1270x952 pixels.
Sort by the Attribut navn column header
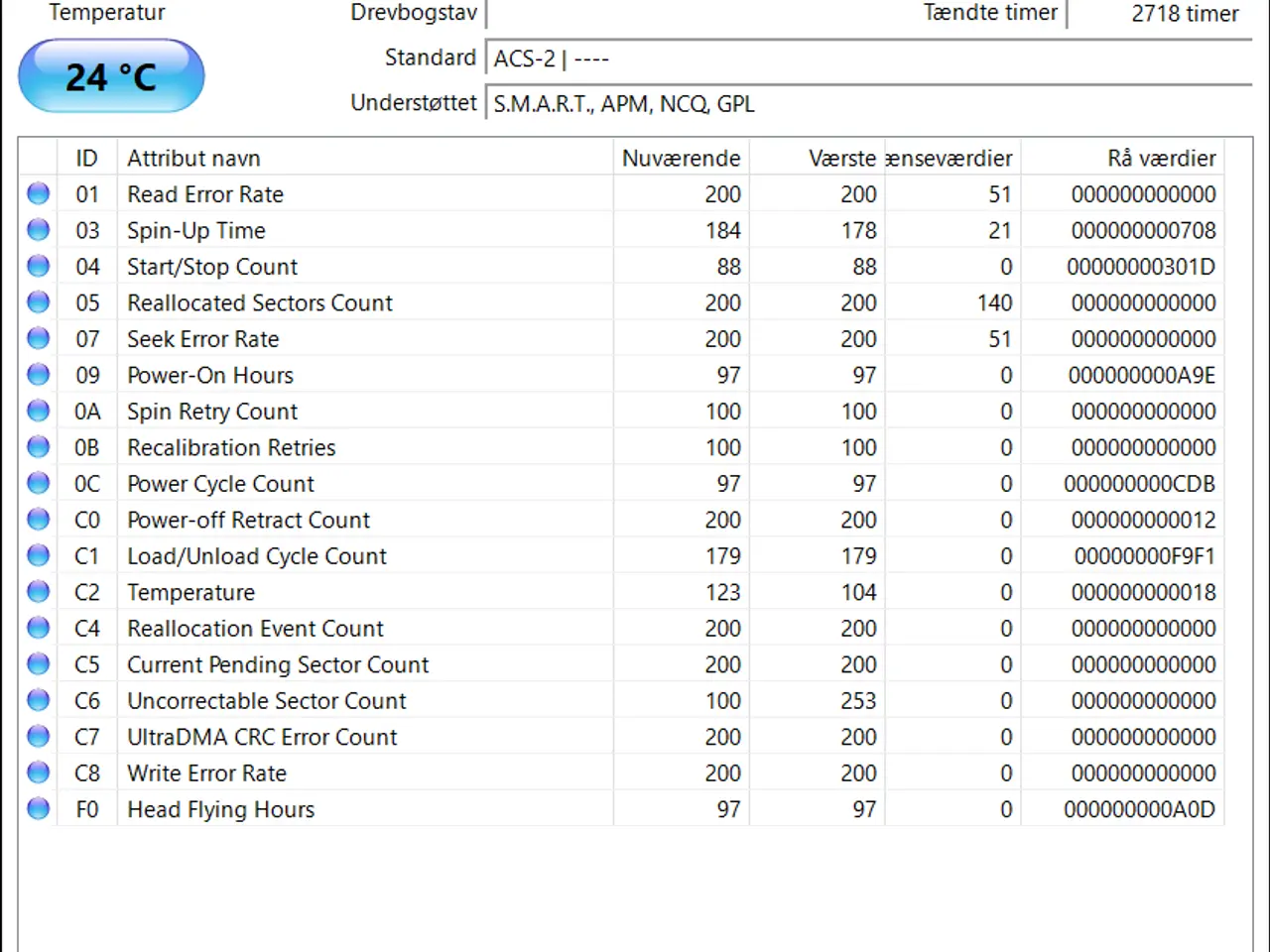[365, 158]
